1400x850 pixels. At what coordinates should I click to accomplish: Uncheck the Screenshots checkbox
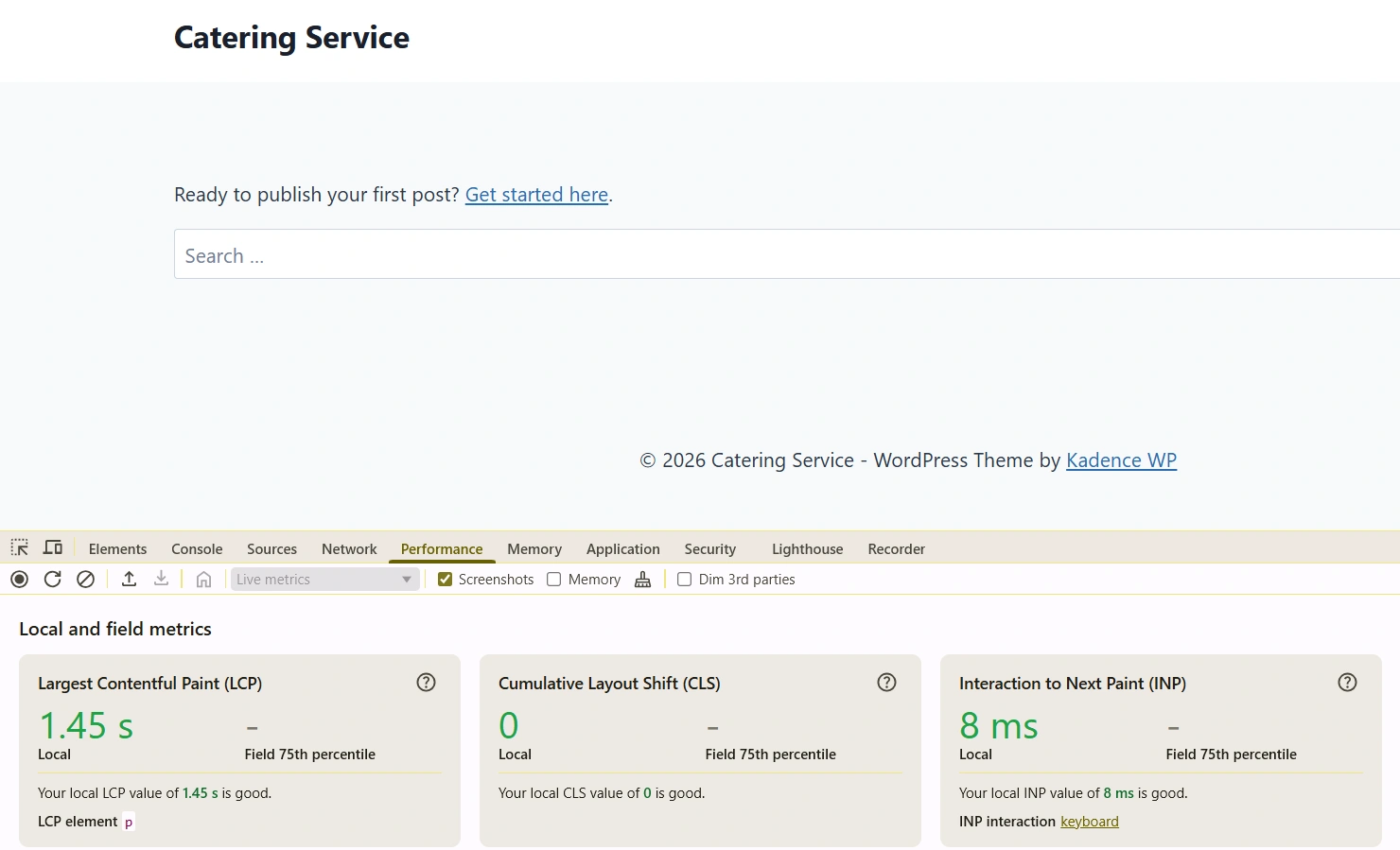point(446,579)
